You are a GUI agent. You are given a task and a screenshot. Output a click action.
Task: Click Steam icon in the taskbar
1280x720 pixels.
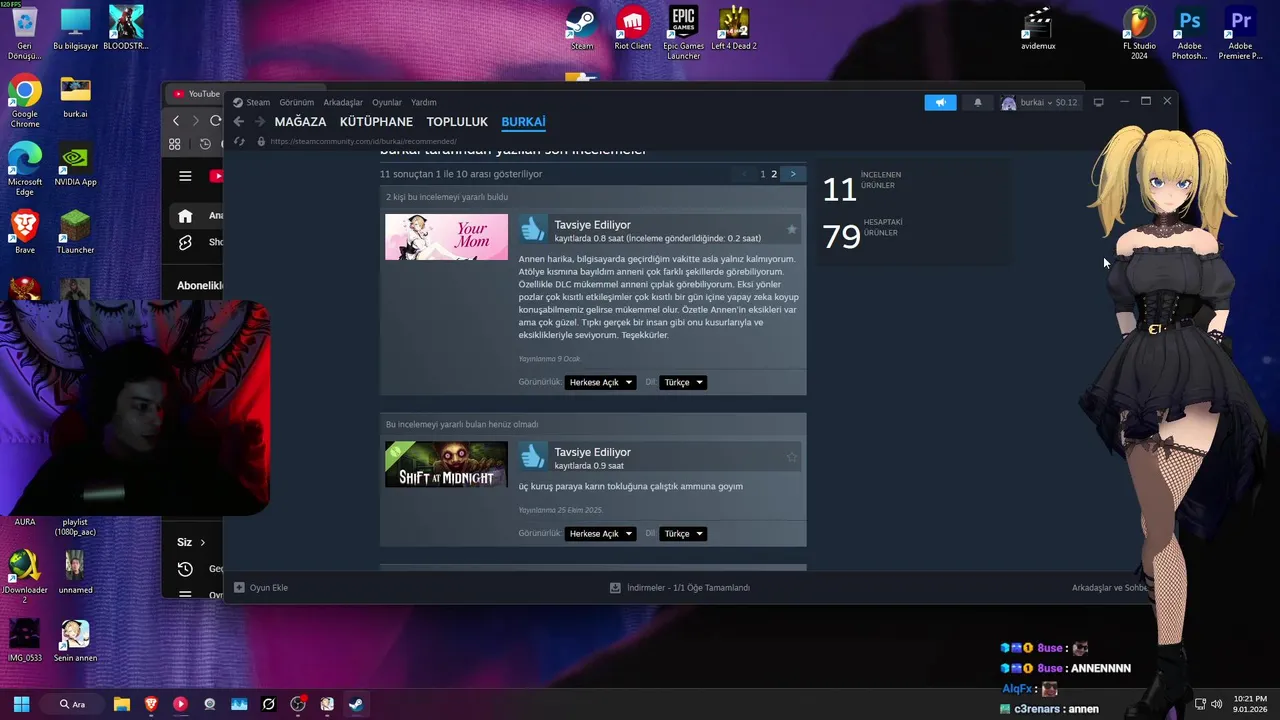356,704
